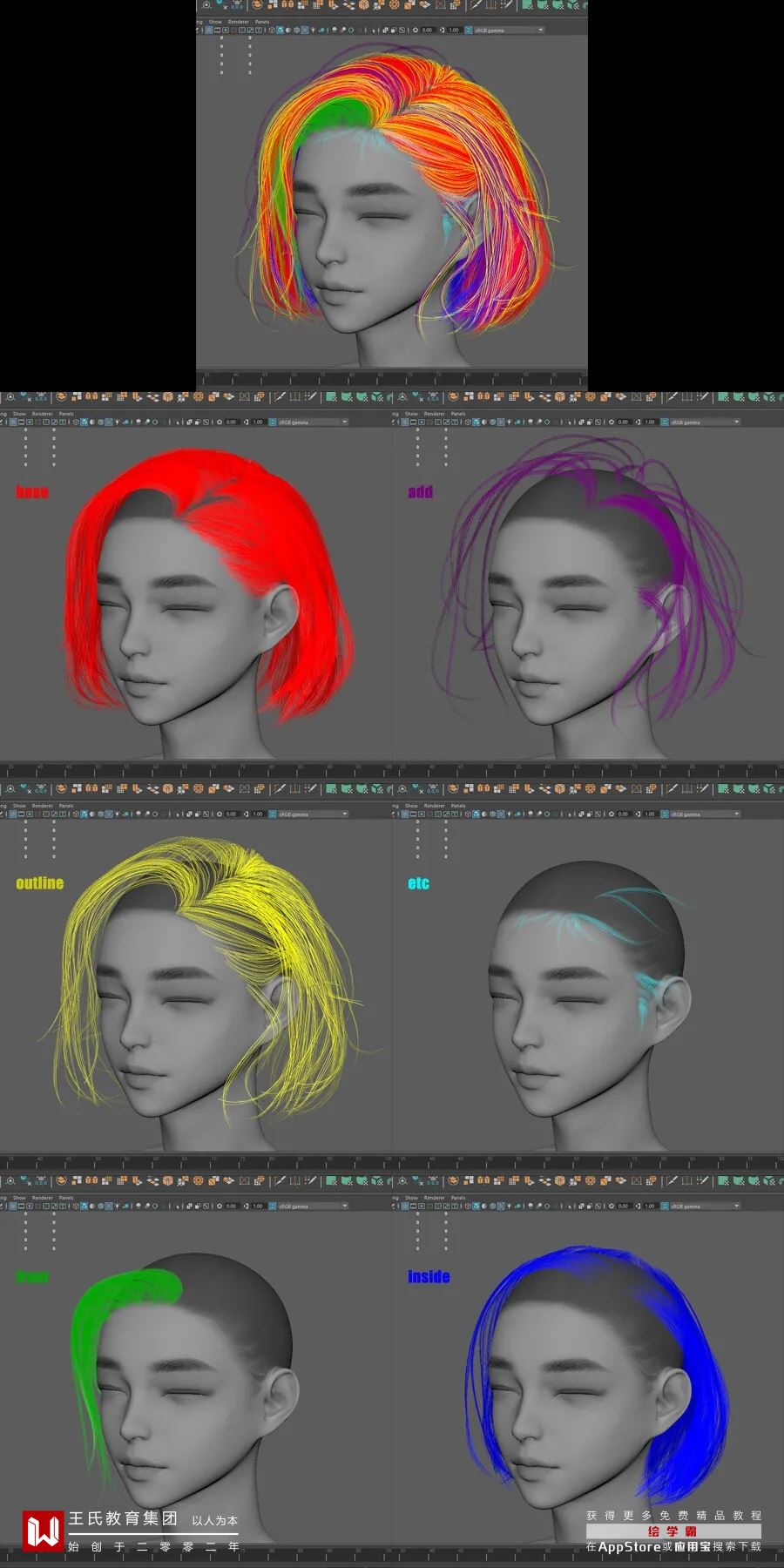This screenshot has height=1568, width=784.
Task: Open Panels menu in the yellow outline viewport
Action: click(66, 806)
